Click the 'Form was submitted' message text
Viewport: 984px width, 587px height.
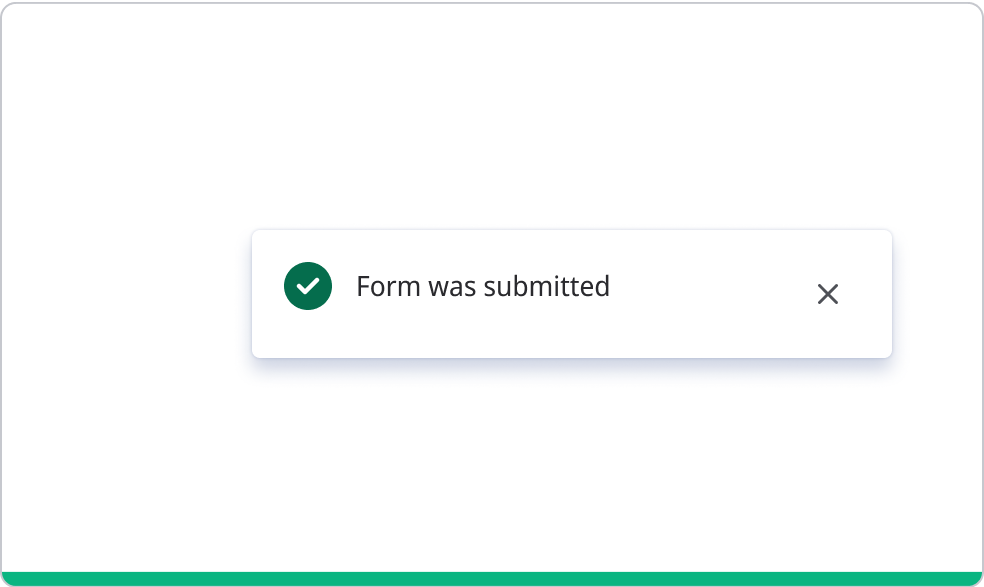[x=483, y=287]
